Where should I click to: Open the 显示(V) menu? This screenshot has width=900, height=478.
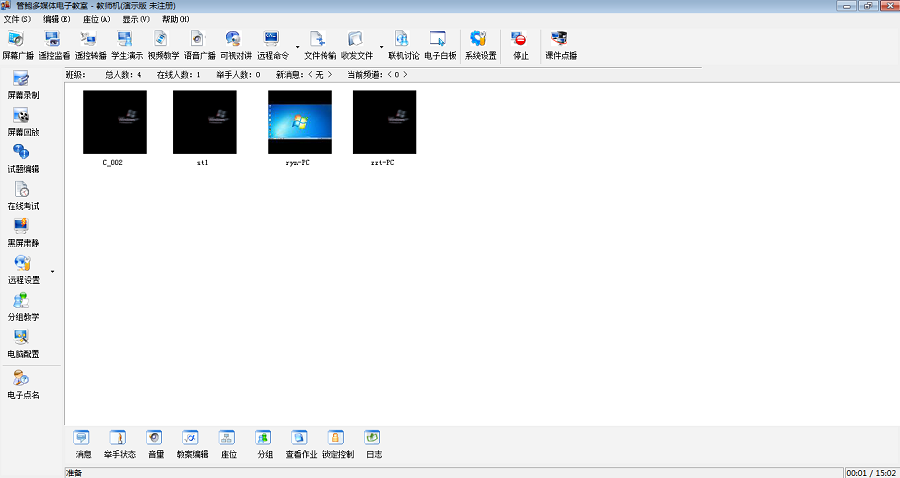click(135, 19)
